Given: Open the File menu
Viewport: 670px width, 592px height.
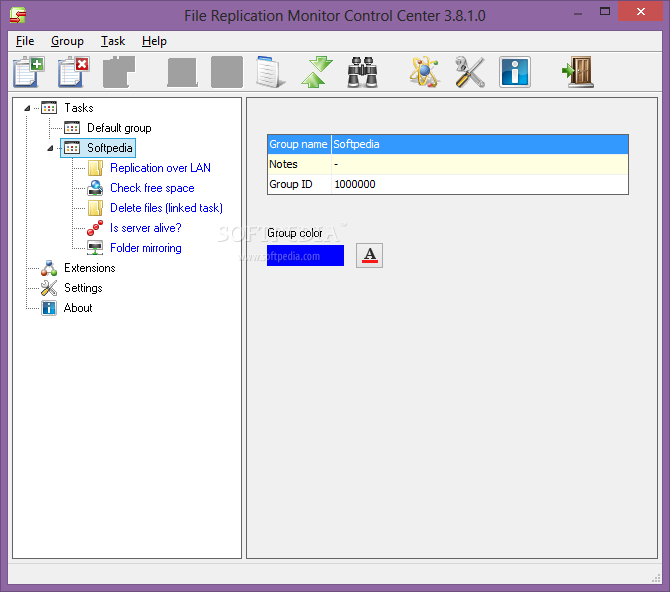Looking at the screenshot, I should (x=25, y=41).
